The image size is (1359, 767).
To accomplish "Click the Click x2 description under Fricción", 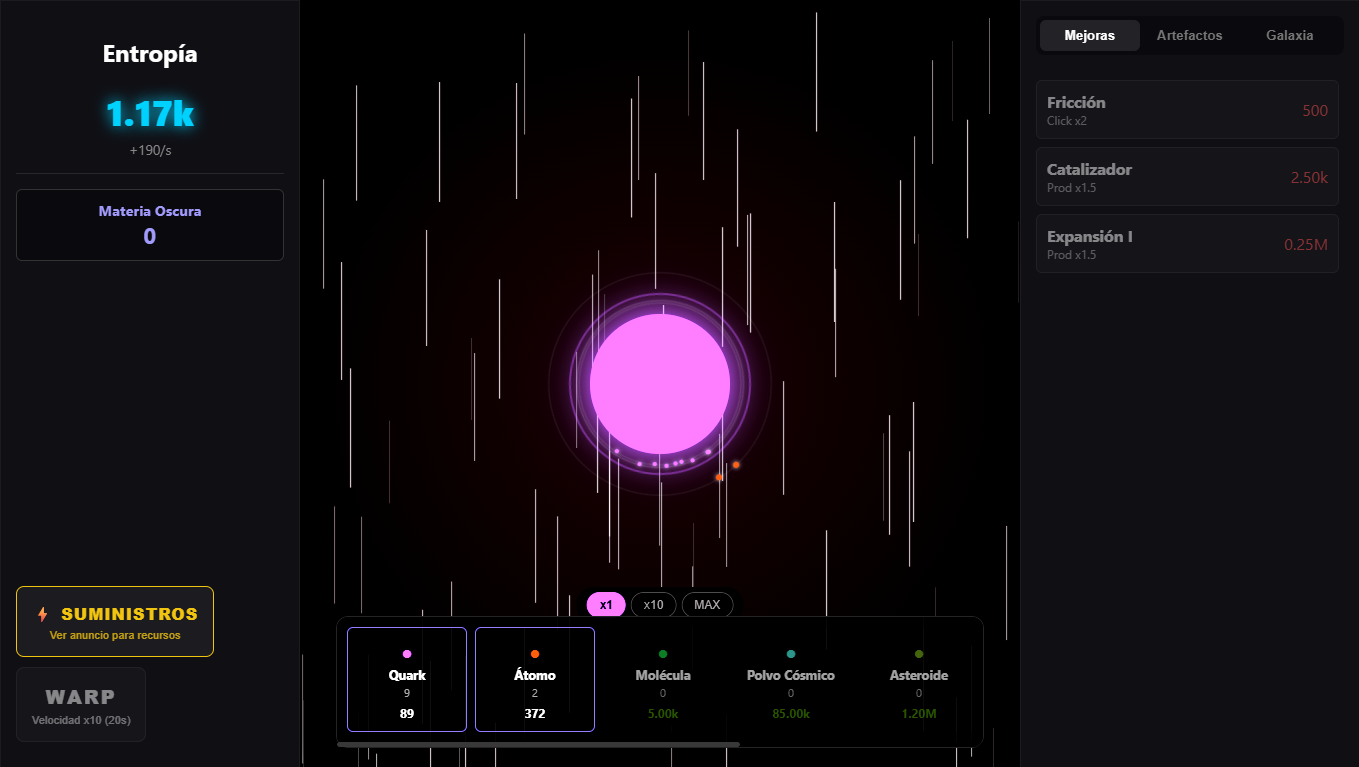I will pyautogui.click(x=1067, y=121).
